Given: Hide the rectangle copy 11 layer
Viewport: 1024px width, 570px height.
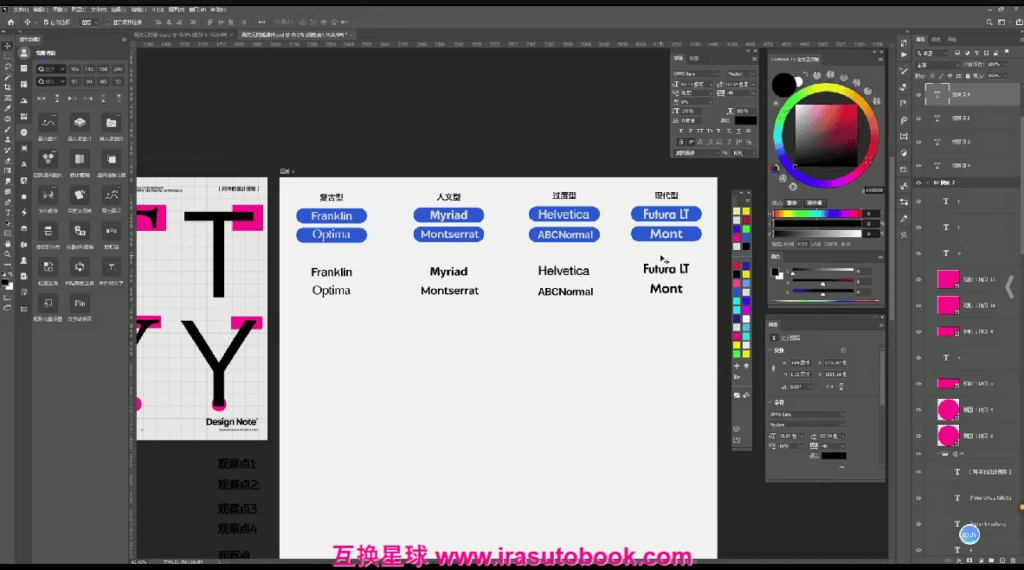Looking at the screenshot, I should 919,279.
